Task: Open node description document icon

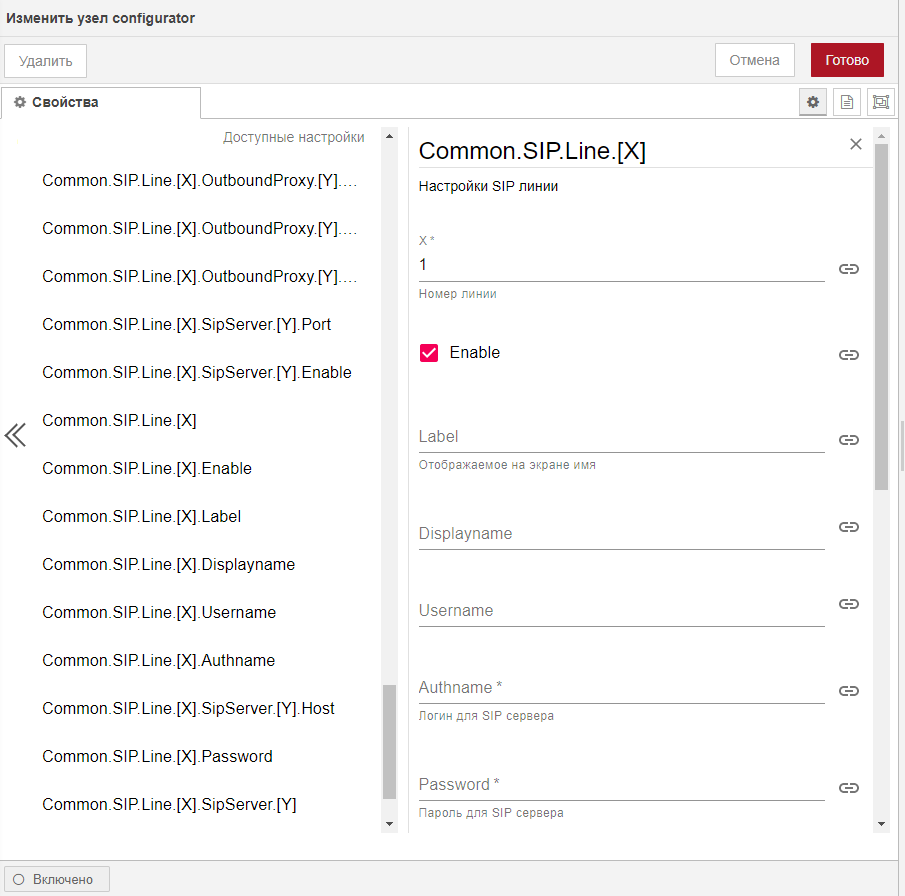Action: coord(846,102)
